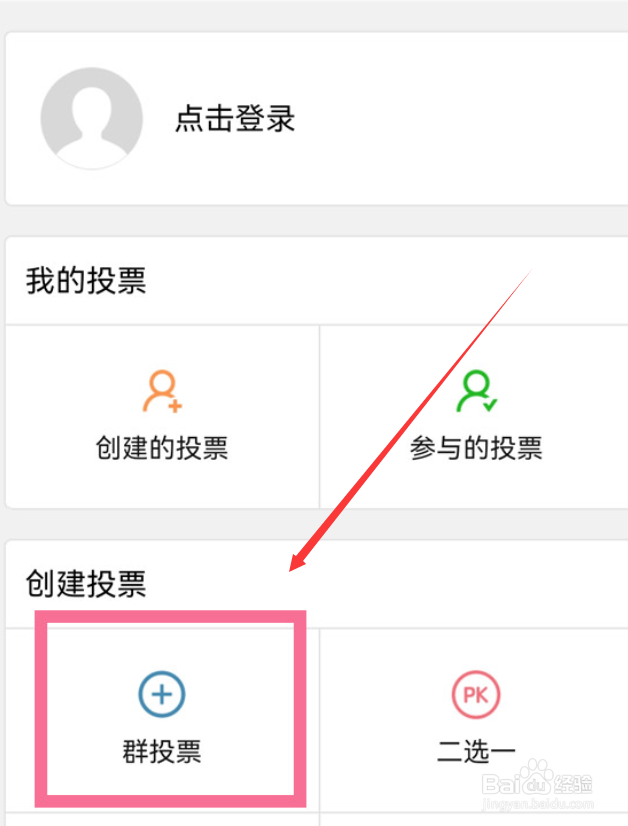Select the 群投票 text label
Image resolution: width=628 pixels, height=826 pixels.
(x=162, y=751)
